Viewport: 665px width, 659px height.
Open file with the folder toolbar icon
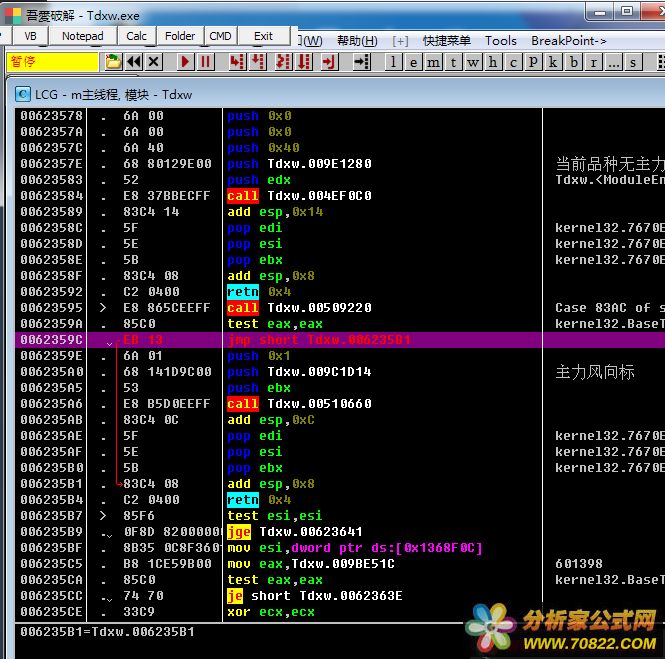[113, 62]
